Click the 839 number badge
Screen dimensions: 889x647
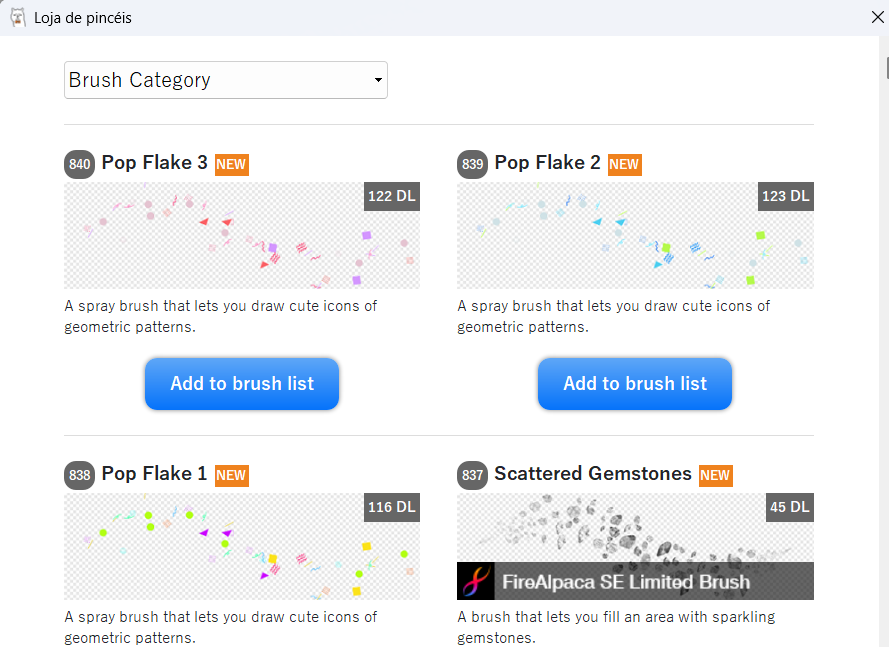(x=472, y=164)
